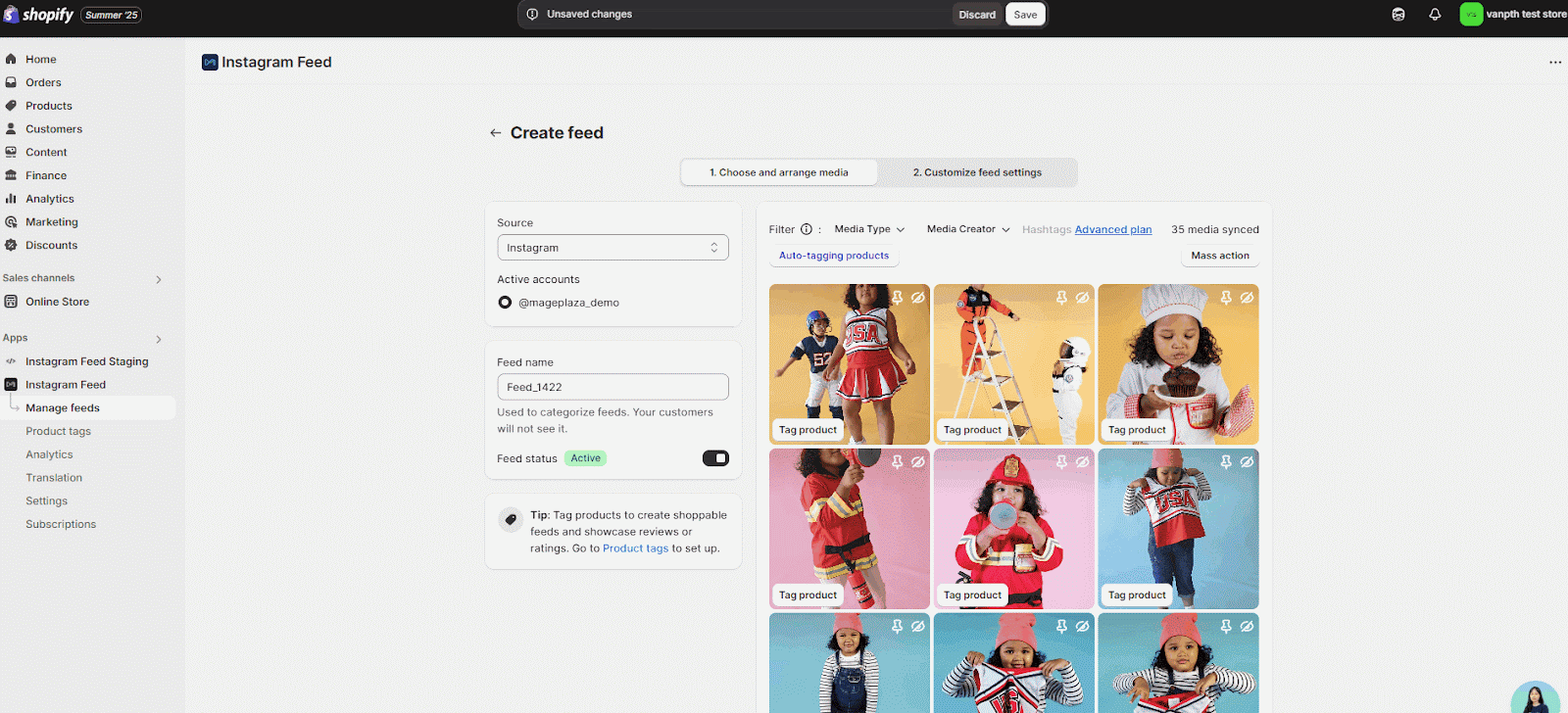Open the three-dot more actions menu
1568x713 pixels.
coord(1555,62)
